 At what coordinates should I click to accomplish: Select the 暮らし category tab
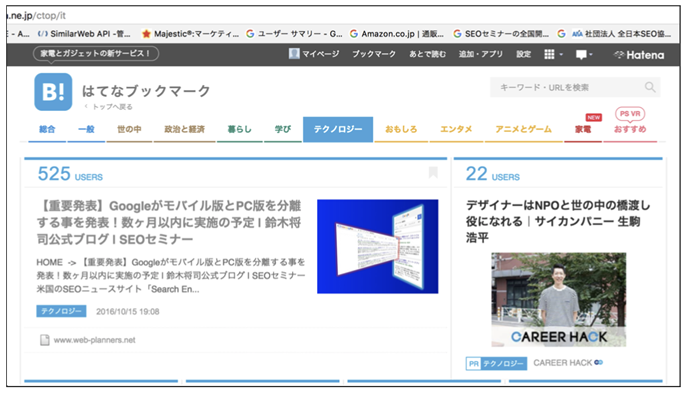[239, 129]
